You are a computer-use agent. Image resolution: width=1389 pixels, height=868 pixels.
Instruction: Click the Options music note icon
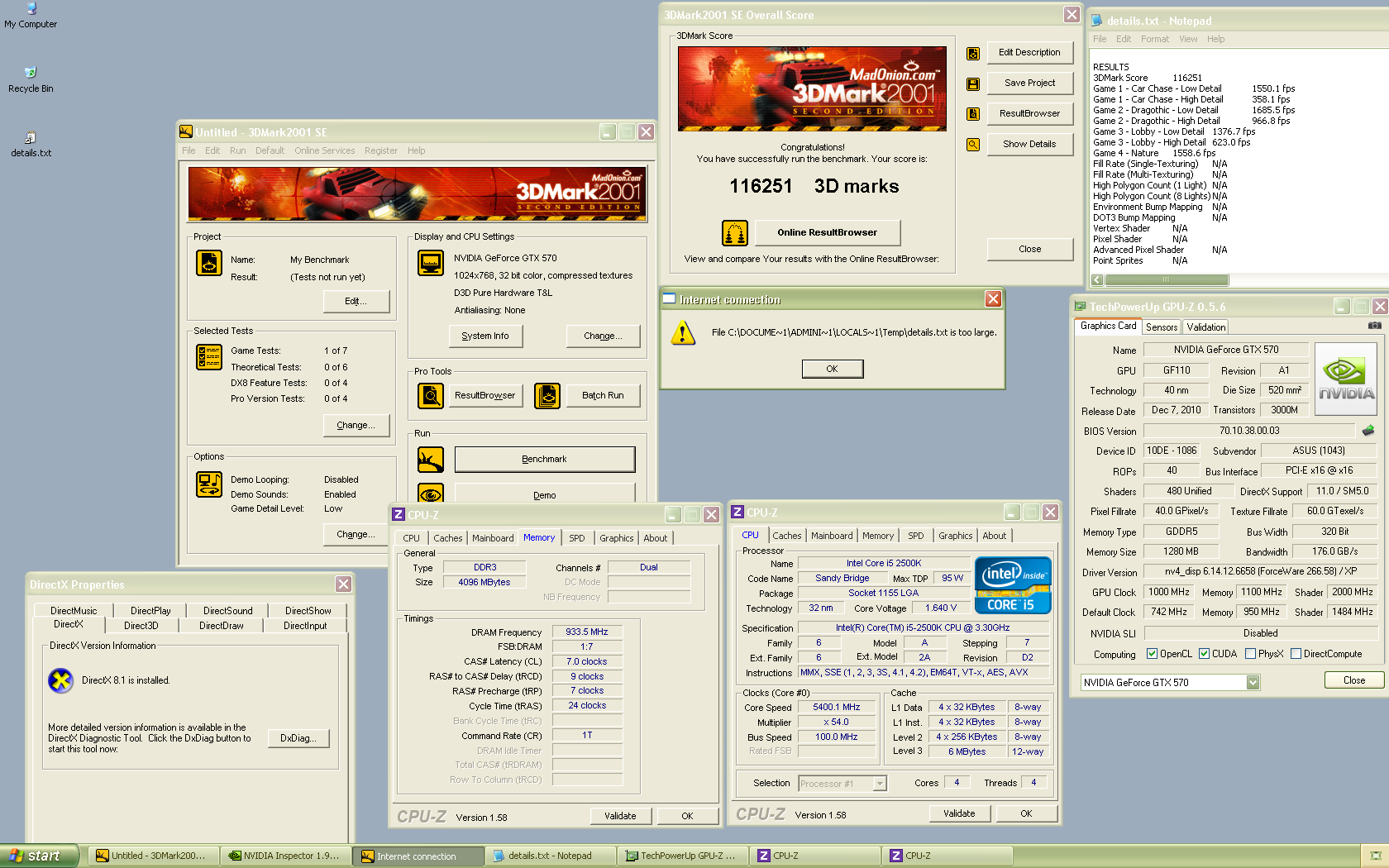point(209,484)
